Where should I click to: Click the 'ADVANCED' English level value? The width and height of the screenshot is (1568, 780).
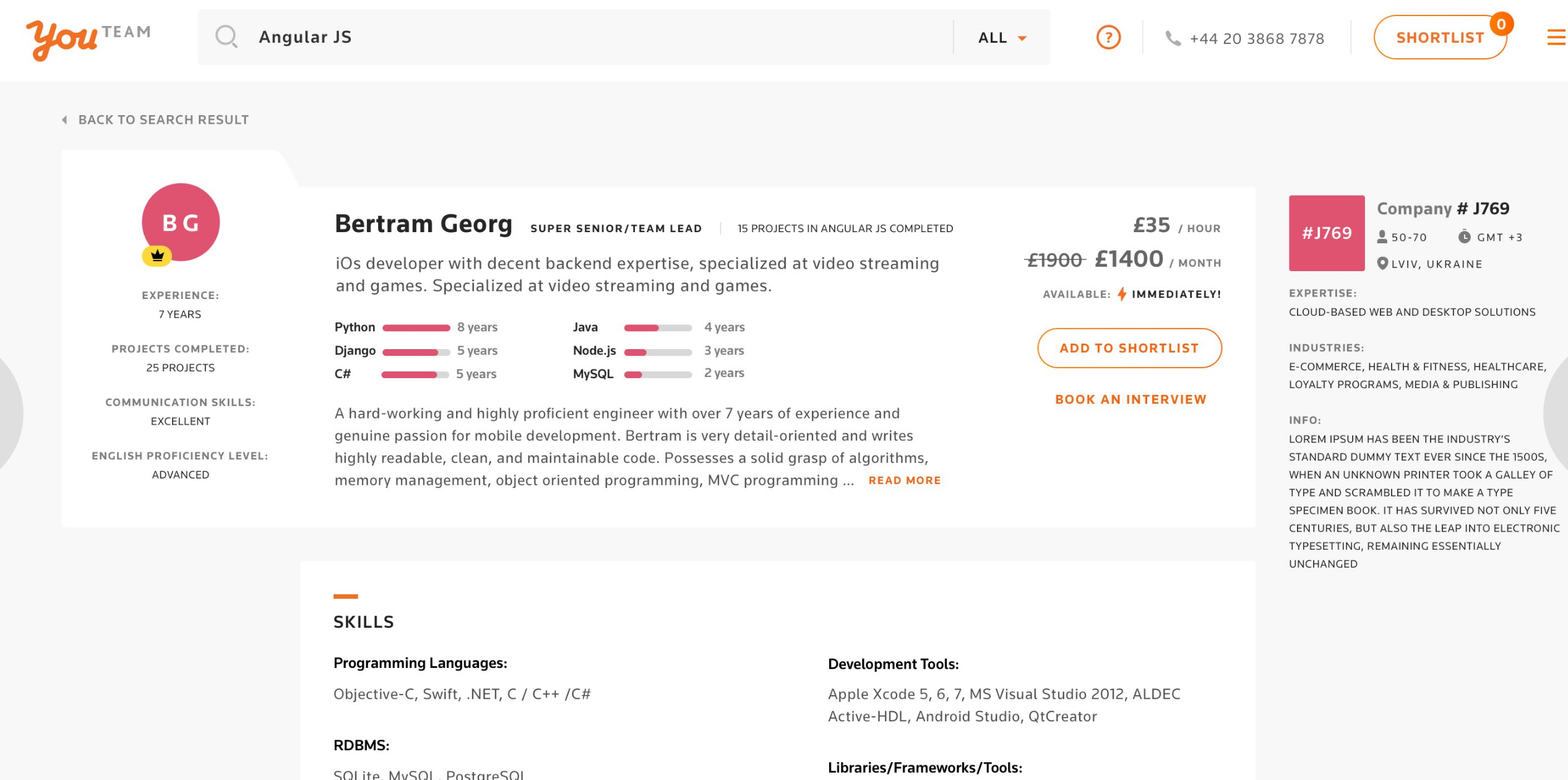click(x=181, y=475)
